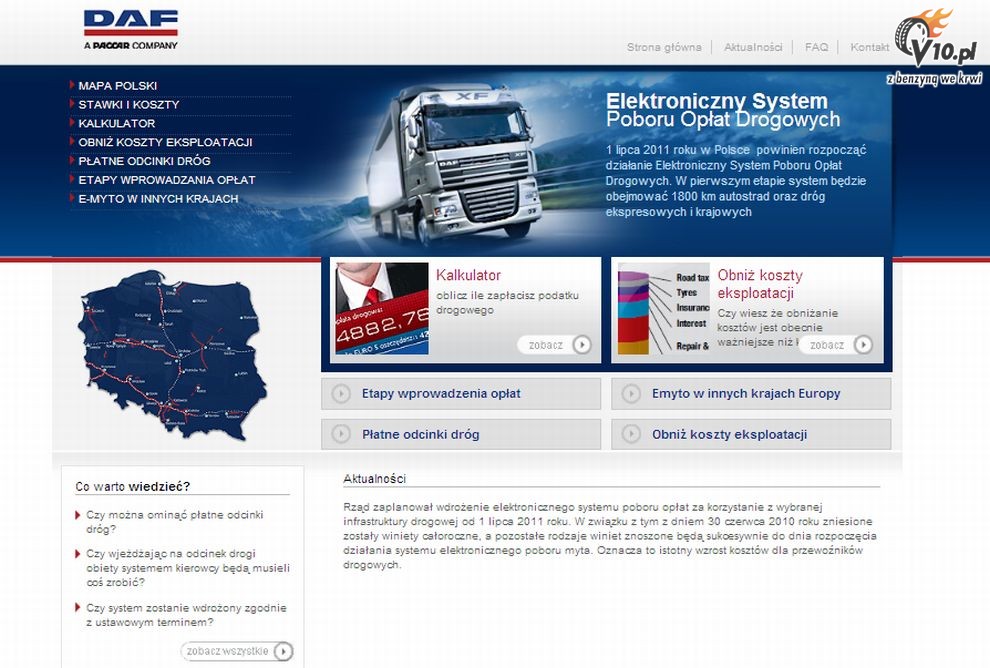Open OBNIŻ KOSZTY EKSPLOATACJI menu entry
The height and width of the screenshot is (668, 990).
click(x=165, y=143)
